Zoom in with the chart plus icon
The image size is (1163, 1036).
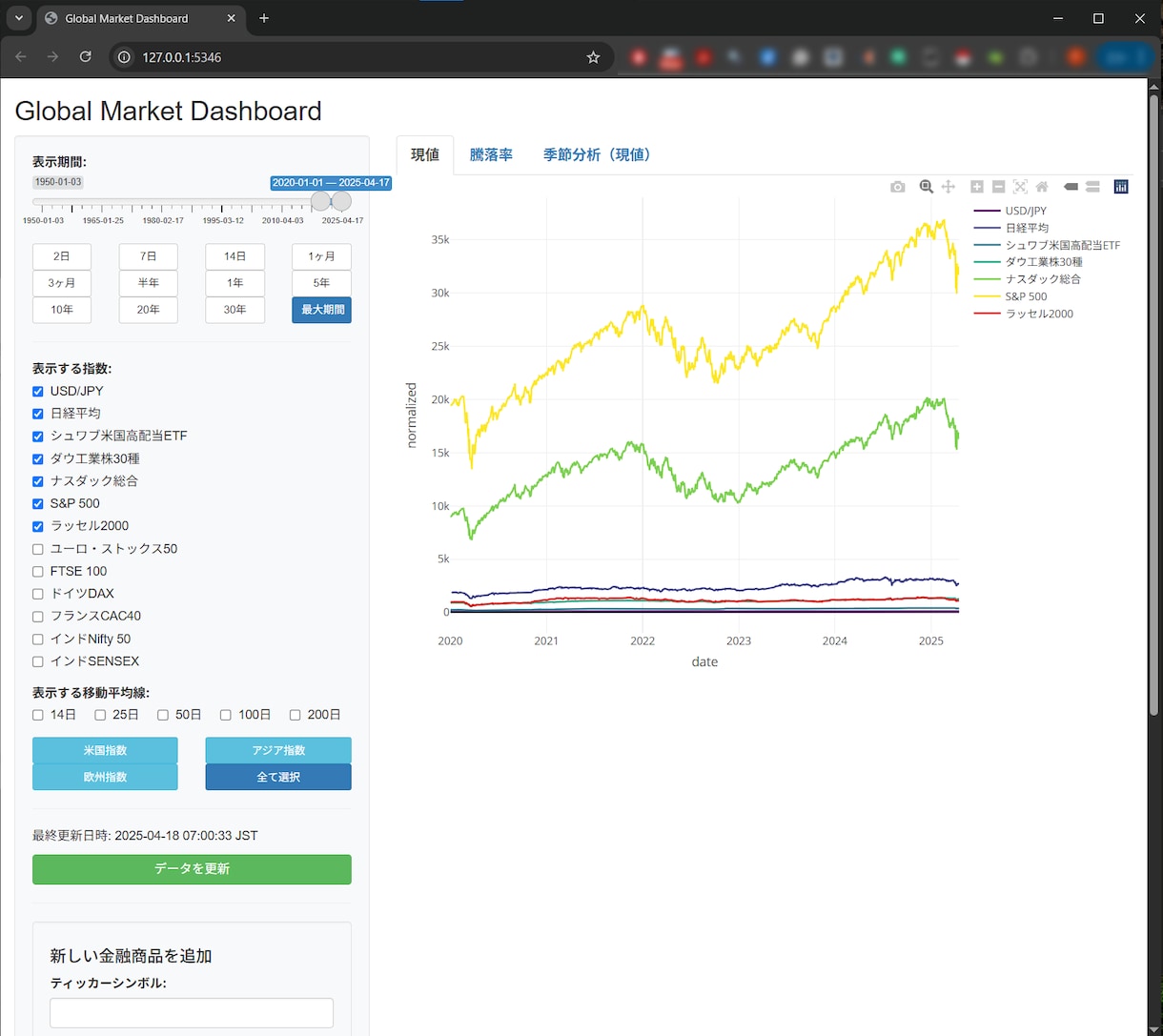(977, 187)
